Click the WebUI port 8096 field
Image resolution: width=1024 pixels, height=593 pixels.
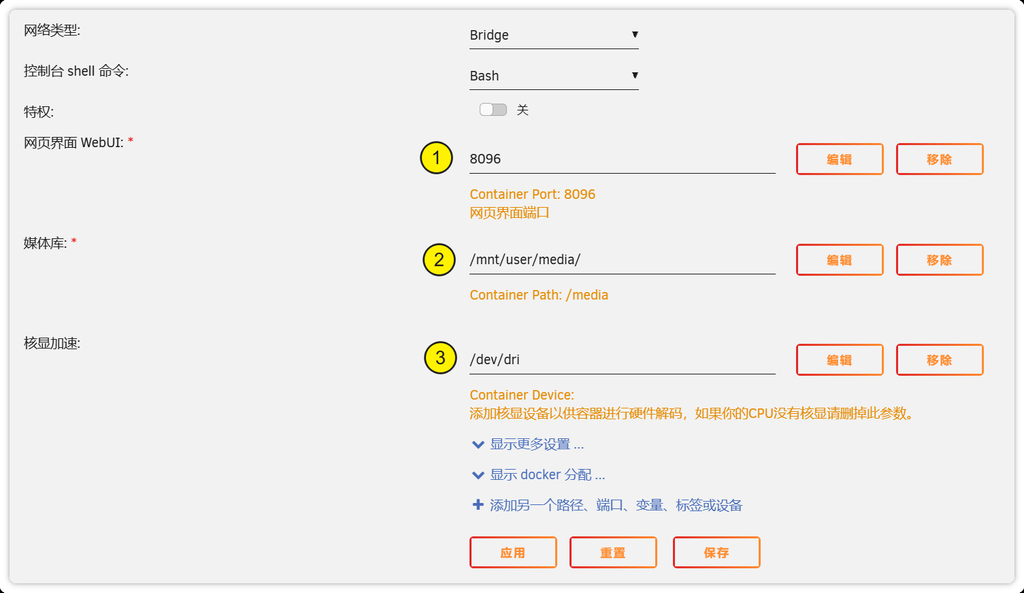coord(622,159)
